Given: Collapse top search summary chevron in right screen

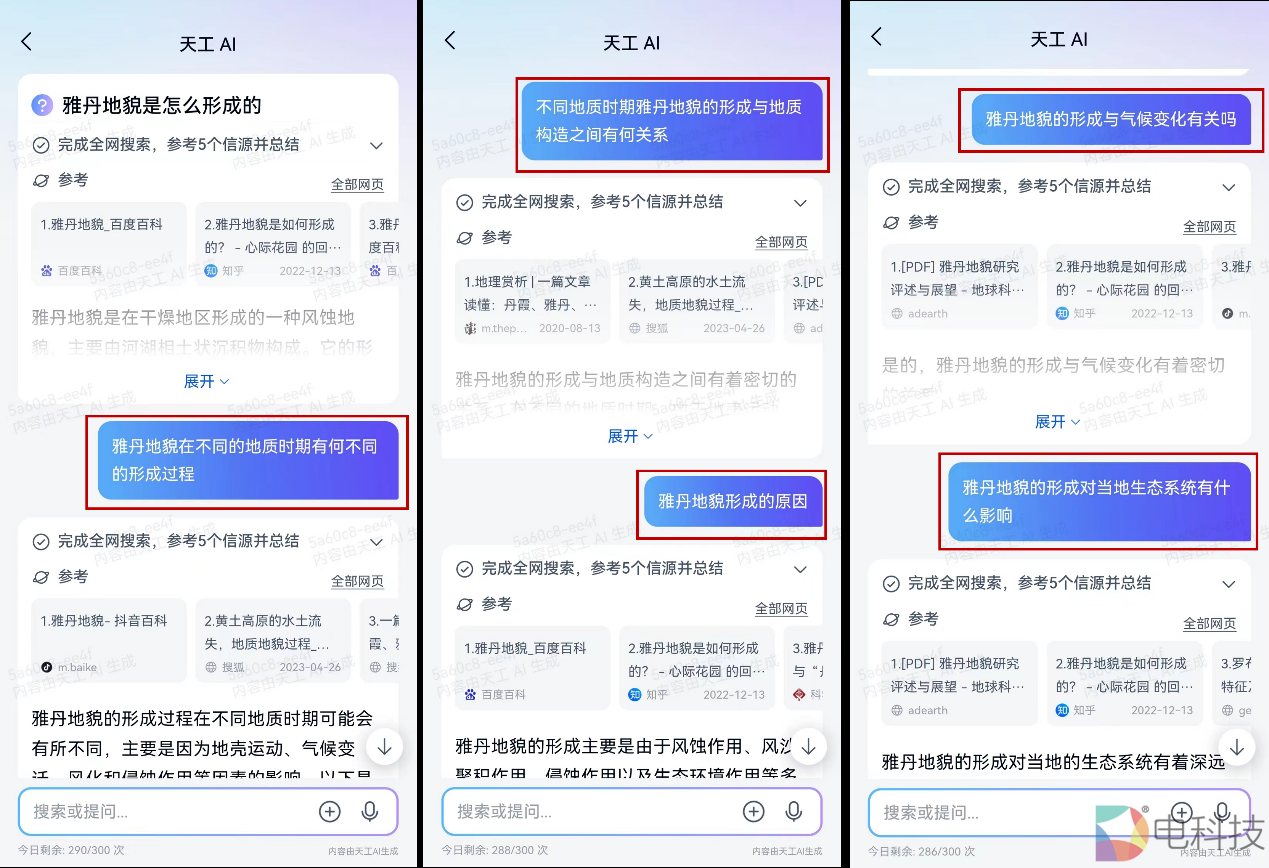Looking at the screenshot, I should [x=1230, y=187].
